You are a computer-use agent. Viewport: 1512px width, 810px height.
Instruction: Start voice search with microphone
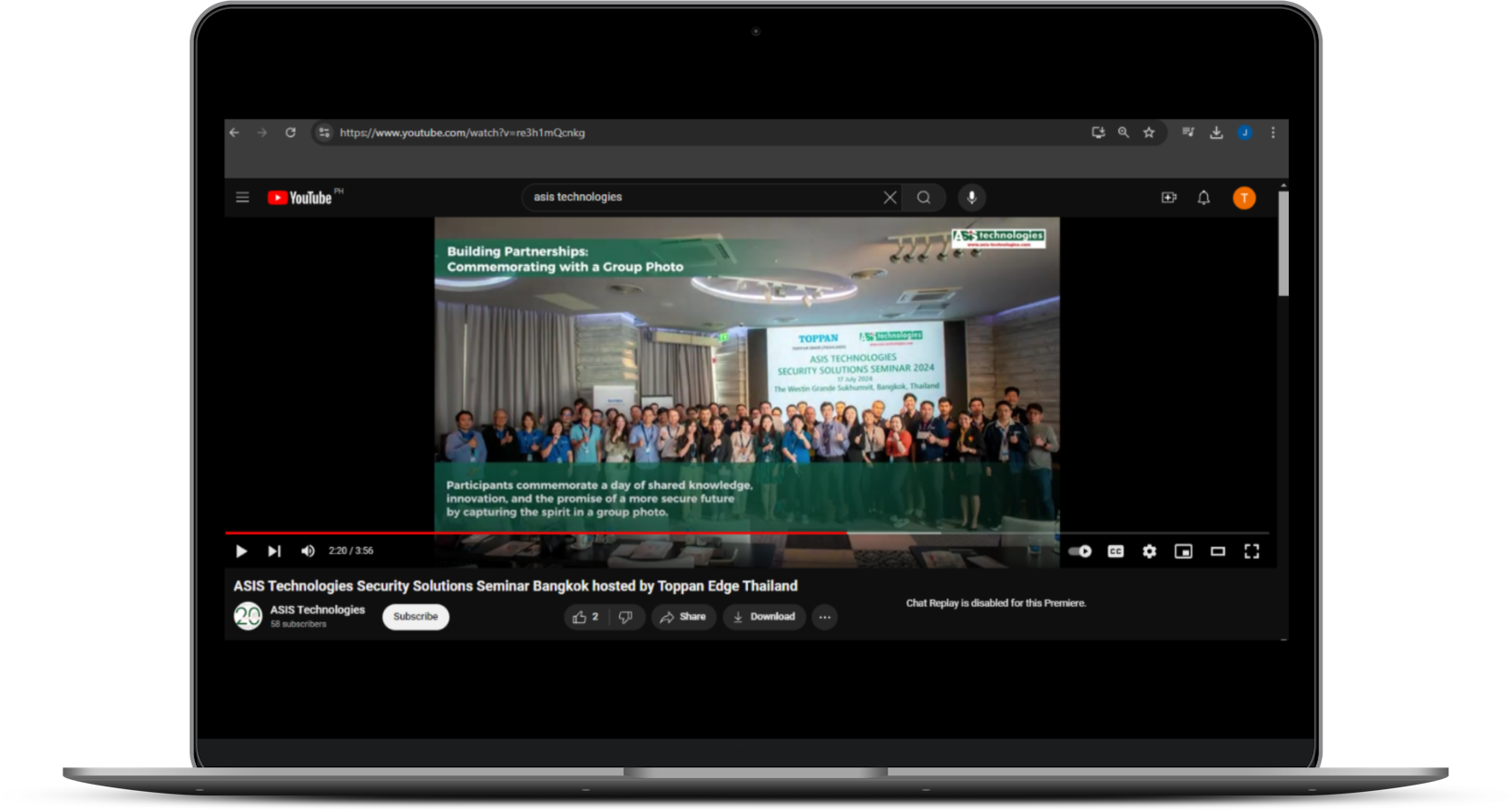click(971, 197)
